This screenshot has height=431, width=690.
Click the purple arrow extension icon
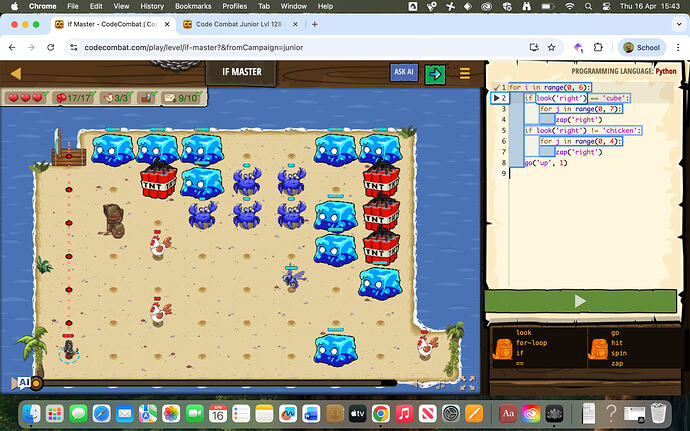[578, 47]
